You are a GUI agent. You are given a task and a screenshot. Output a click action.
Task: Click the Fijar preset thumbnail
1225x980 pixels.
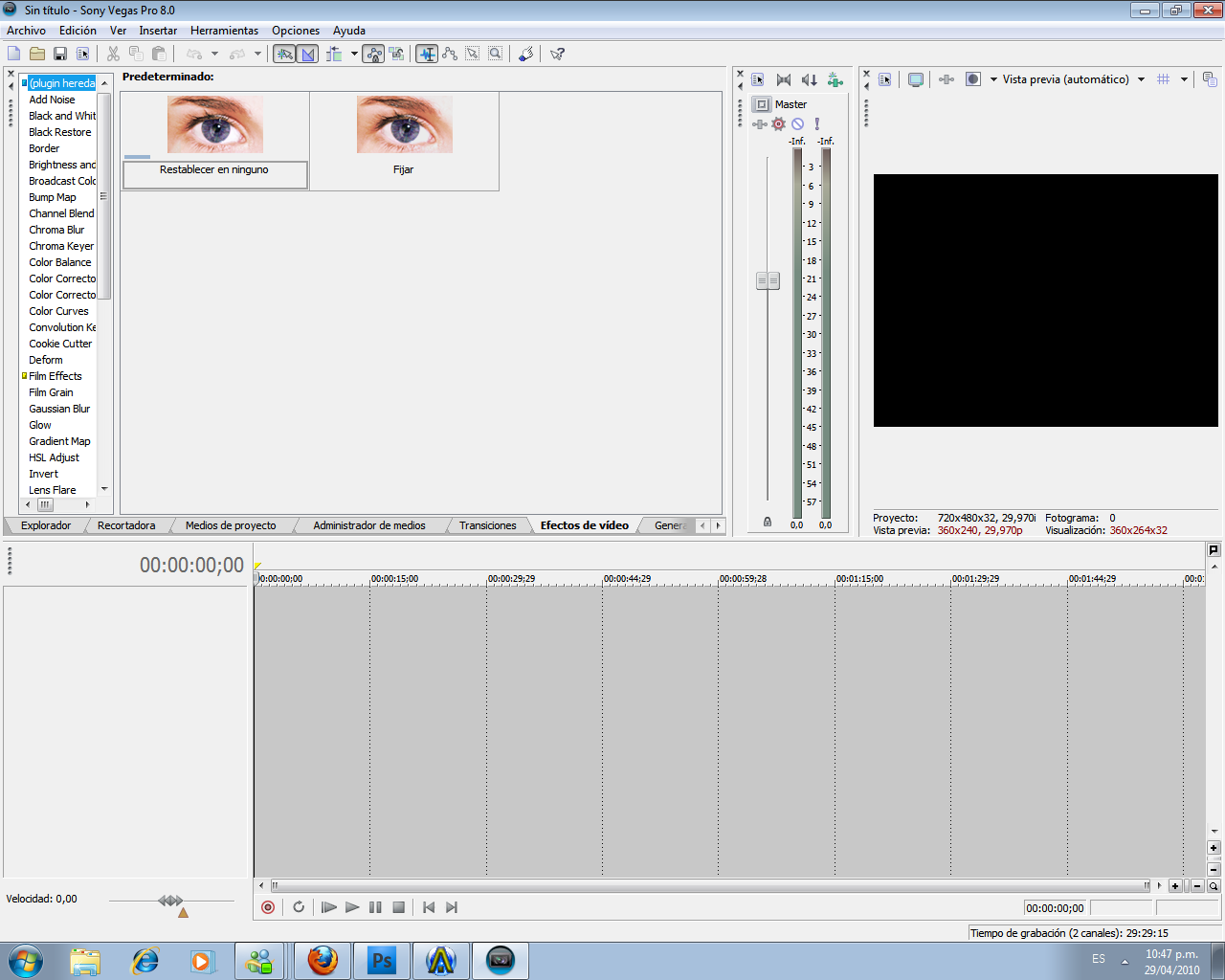[x=403, y=124]
